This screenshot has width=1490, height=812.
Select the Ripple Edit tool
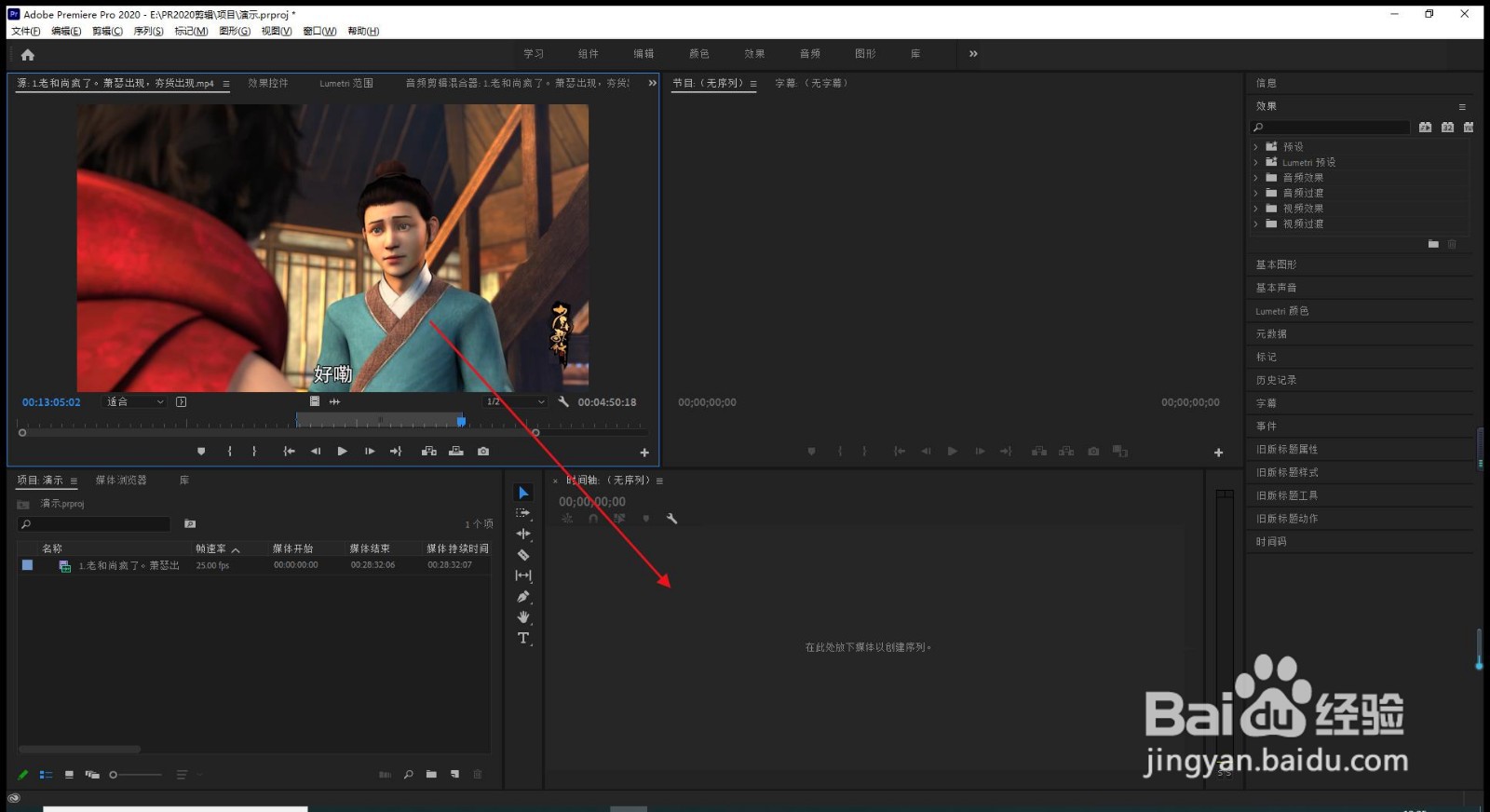tap(523, 534)
